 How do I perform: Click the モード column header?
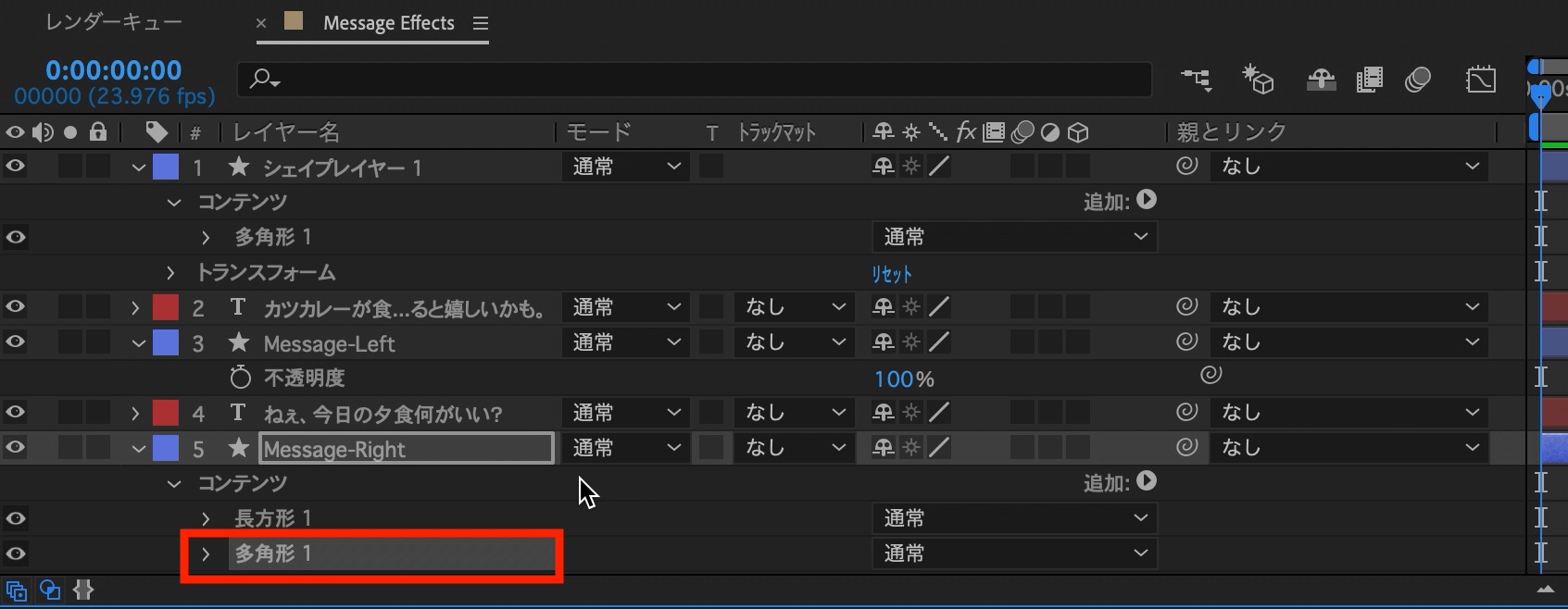pos(599,132)
